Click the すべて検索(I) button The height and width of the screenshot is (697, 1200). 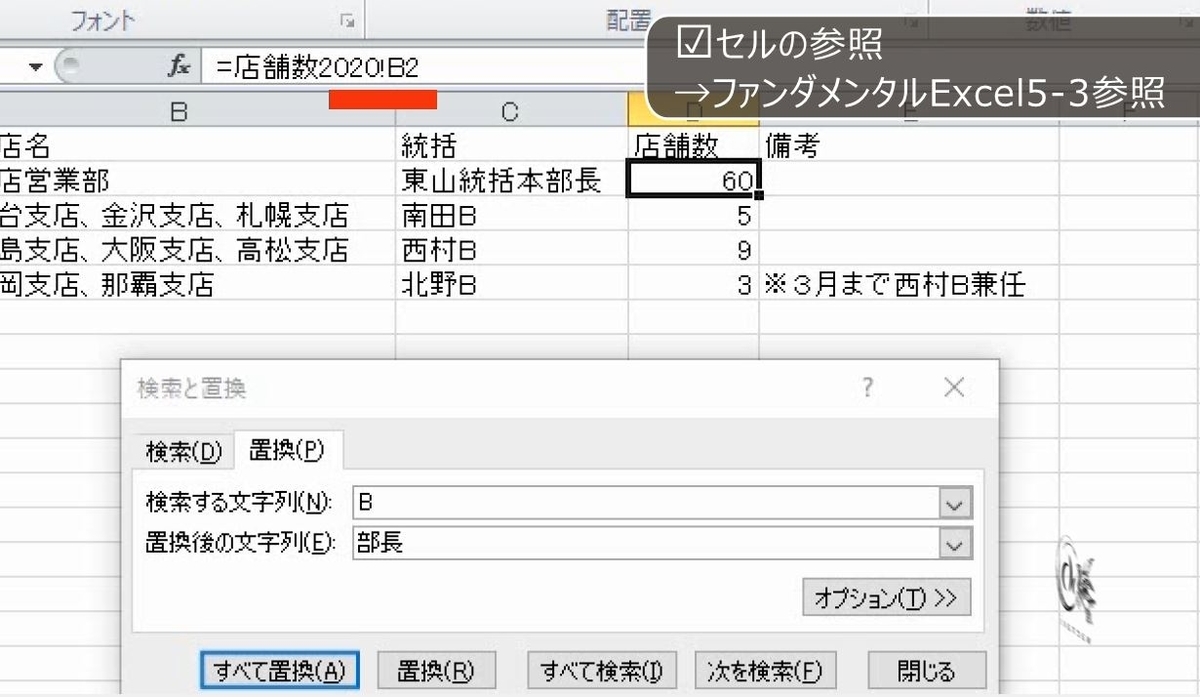pos(601,670)
